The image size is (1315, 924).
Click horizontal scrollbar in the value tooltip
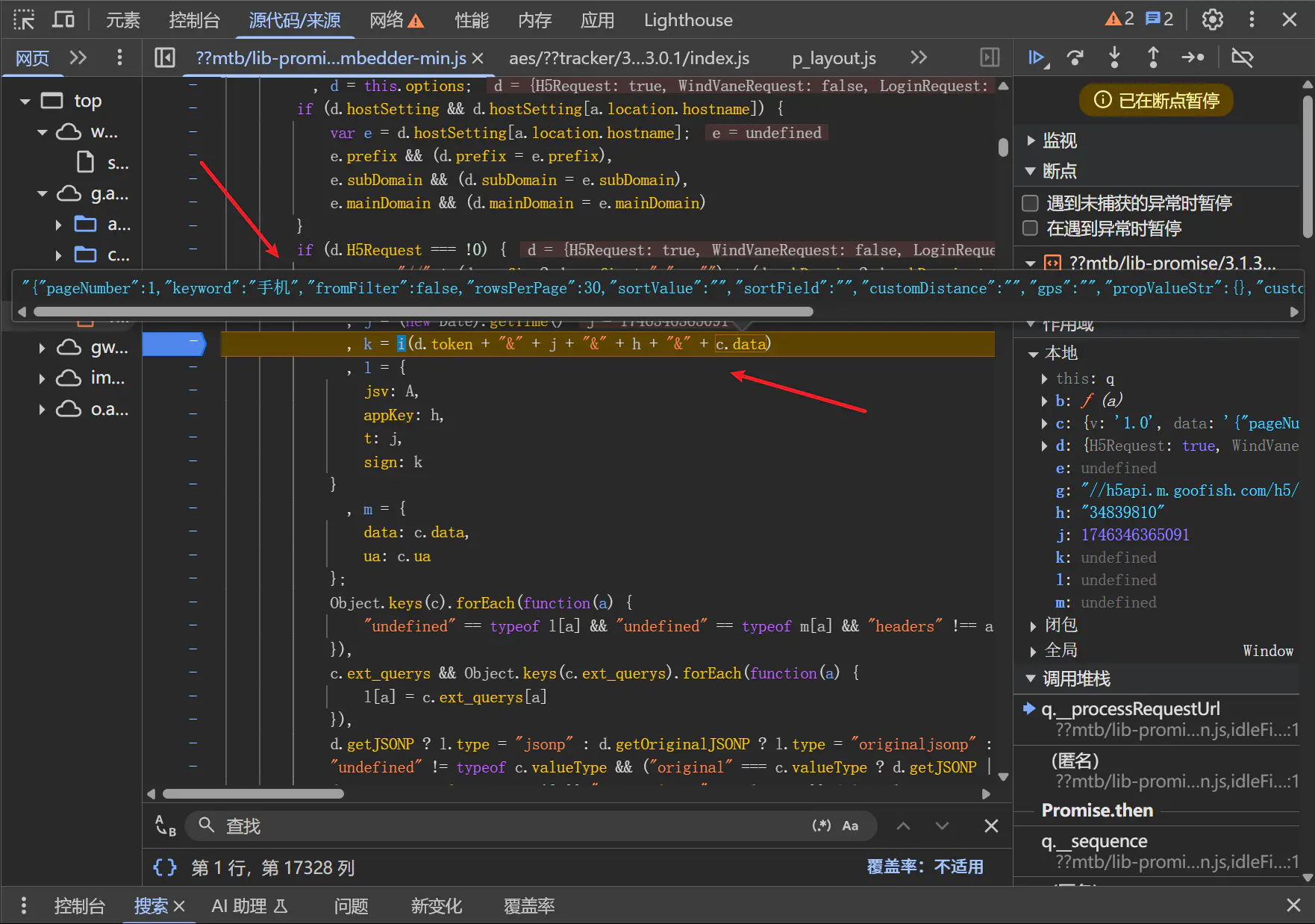(423, 312)
